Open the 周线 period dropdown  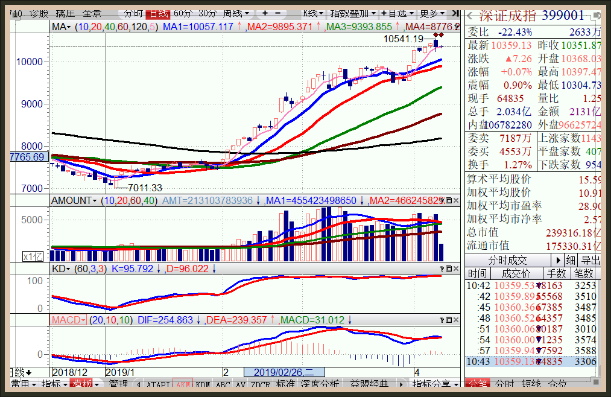click(x=236, y=14)
